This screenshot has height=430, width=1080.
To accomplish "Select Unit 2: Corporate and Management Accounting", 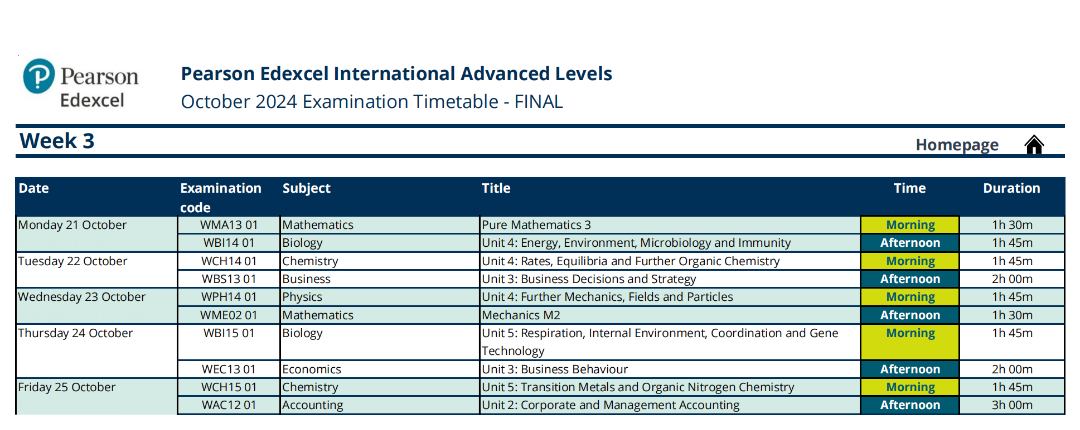I will (670, 405).
